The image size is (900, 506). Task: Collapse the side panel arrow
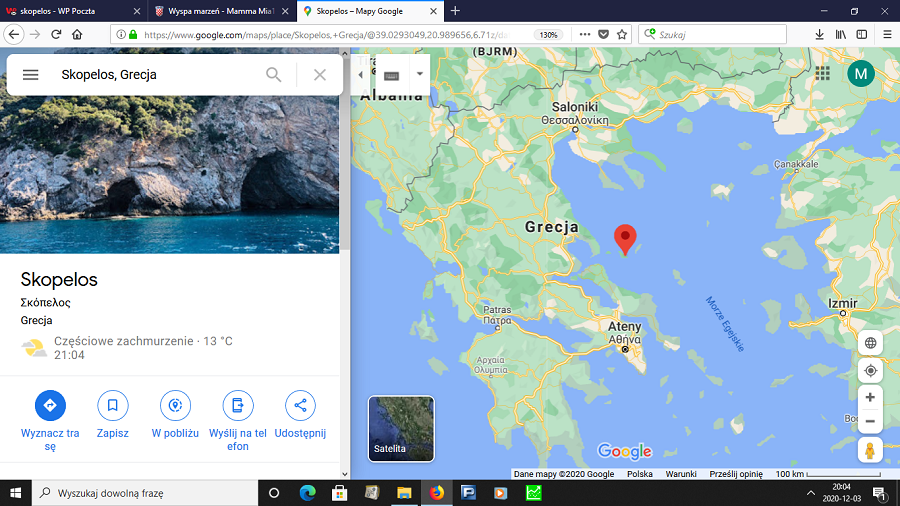coord(361,75)
